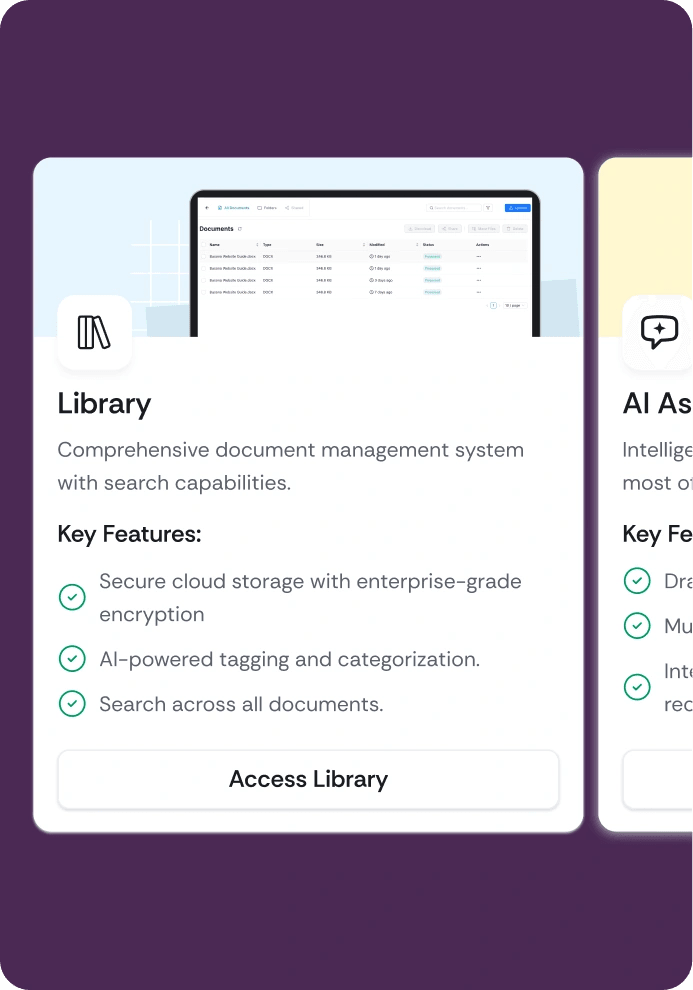Image resolution: width=693 pixels, height=990 pixels.
Task: Click check icon beside Search across all documents
Action: coord(72,703)
